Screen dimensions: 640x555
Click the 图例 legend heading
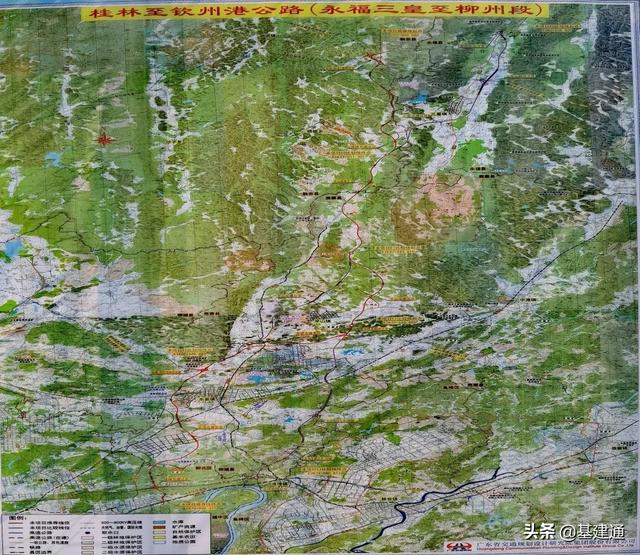coord(17,518)
